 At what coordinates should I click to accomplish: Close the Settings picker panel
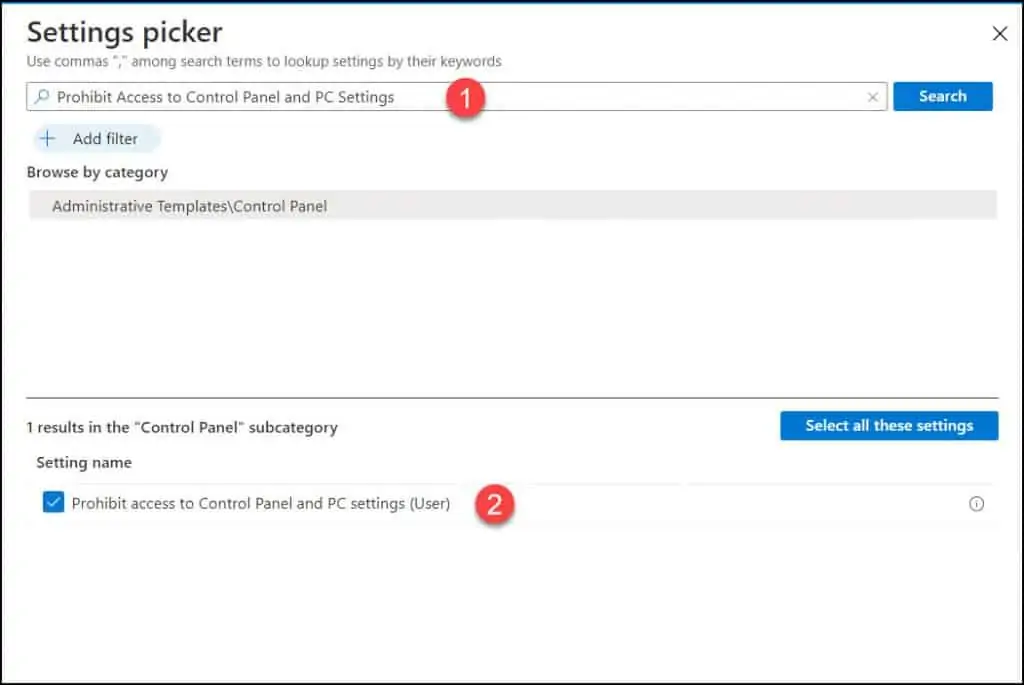(x=999, y=33)
